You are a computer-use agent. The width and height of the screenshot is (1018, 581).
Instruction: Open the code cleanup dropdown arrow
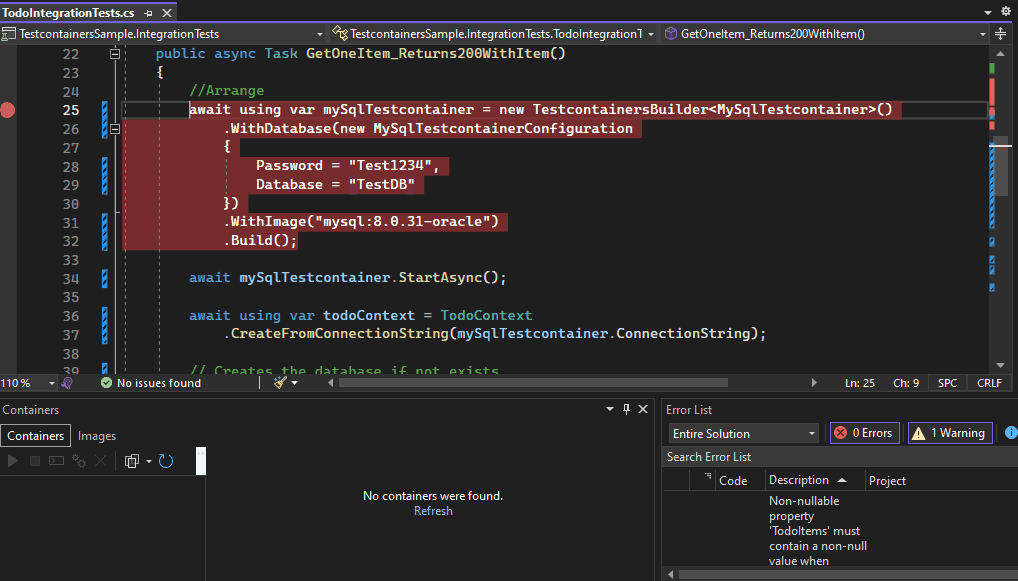(294, 383)
